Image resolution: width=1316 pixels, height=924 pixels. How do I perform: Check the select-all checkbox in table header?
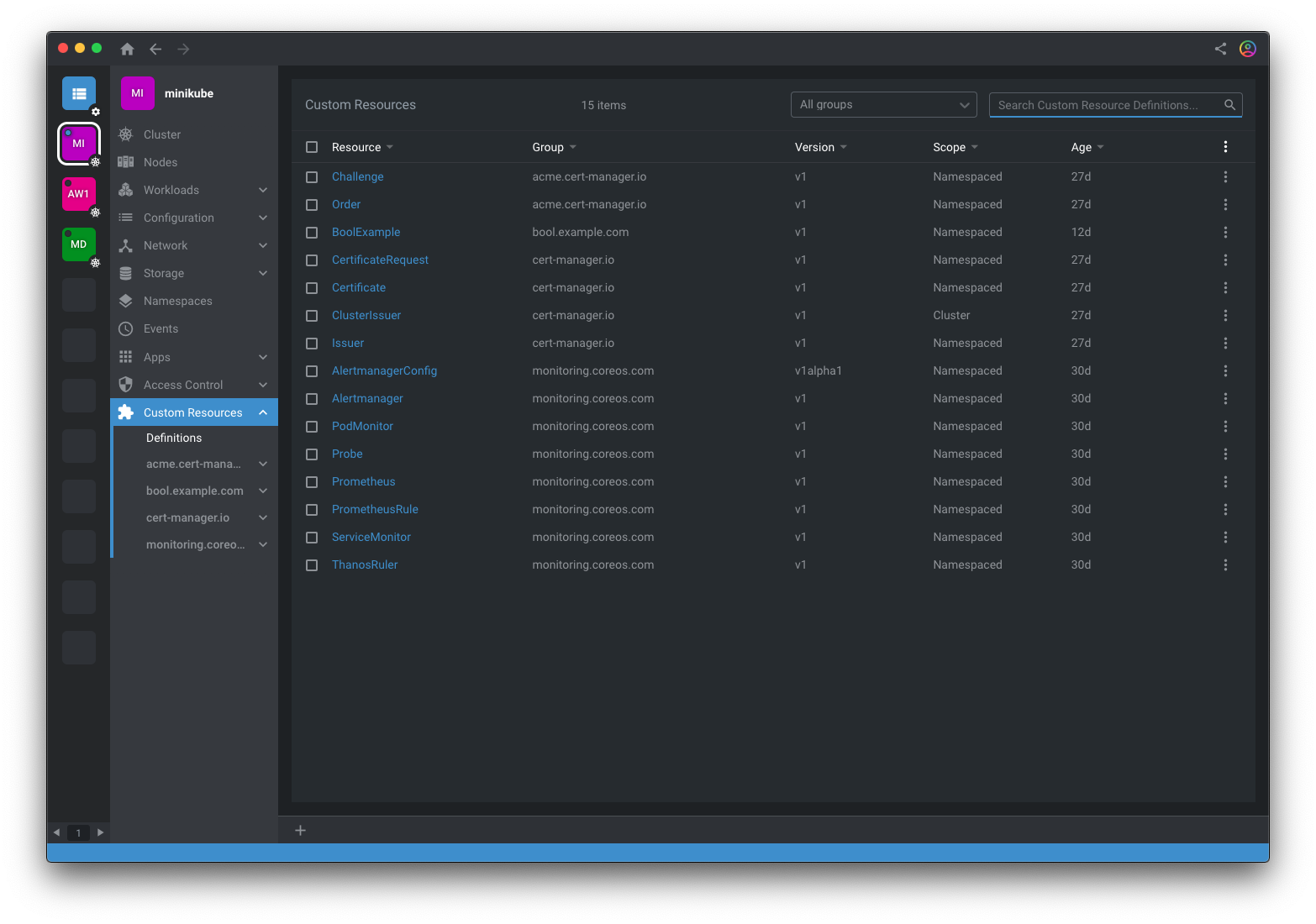click(311, 146)
